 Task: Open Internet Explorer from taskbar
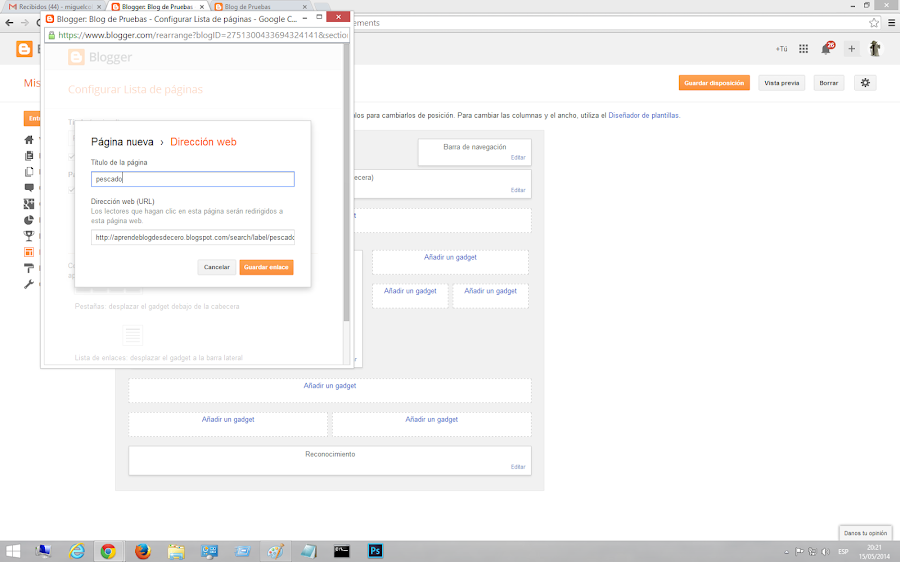pos(76,551)
